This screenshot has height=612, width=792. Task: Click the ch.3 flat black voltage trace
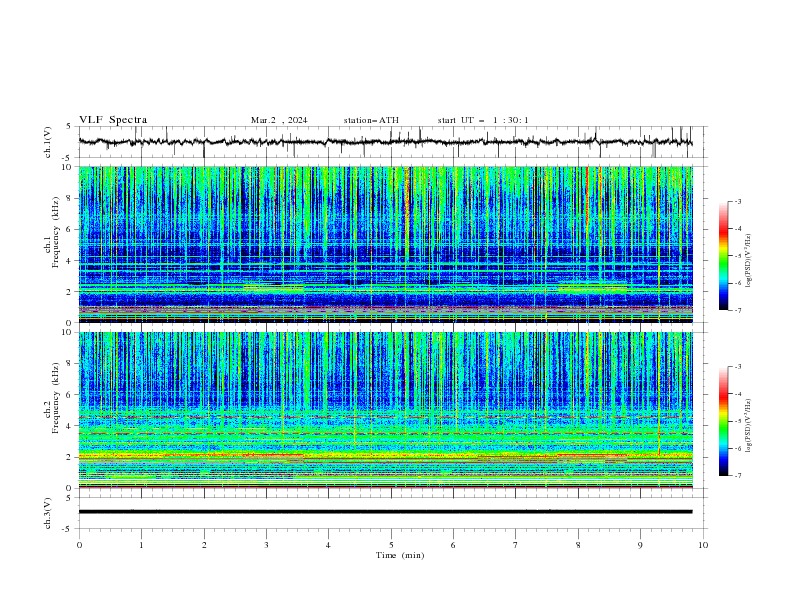tap(385, 512)
